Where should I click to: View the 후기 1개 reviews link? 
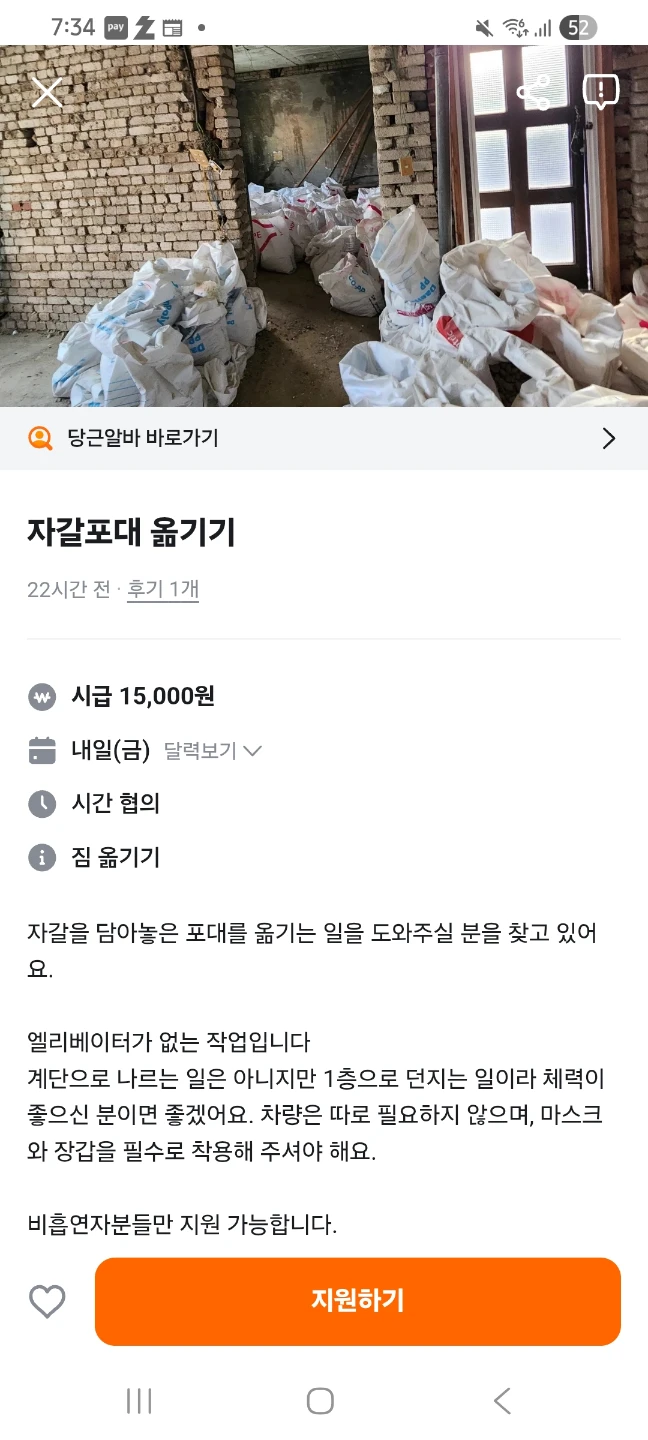point(163,589)
